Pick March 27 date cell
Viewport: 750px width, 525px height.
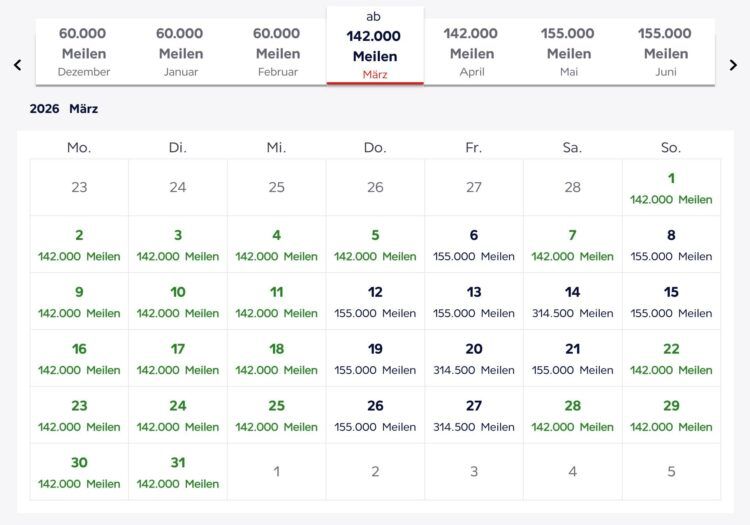[x=474, y=416]
